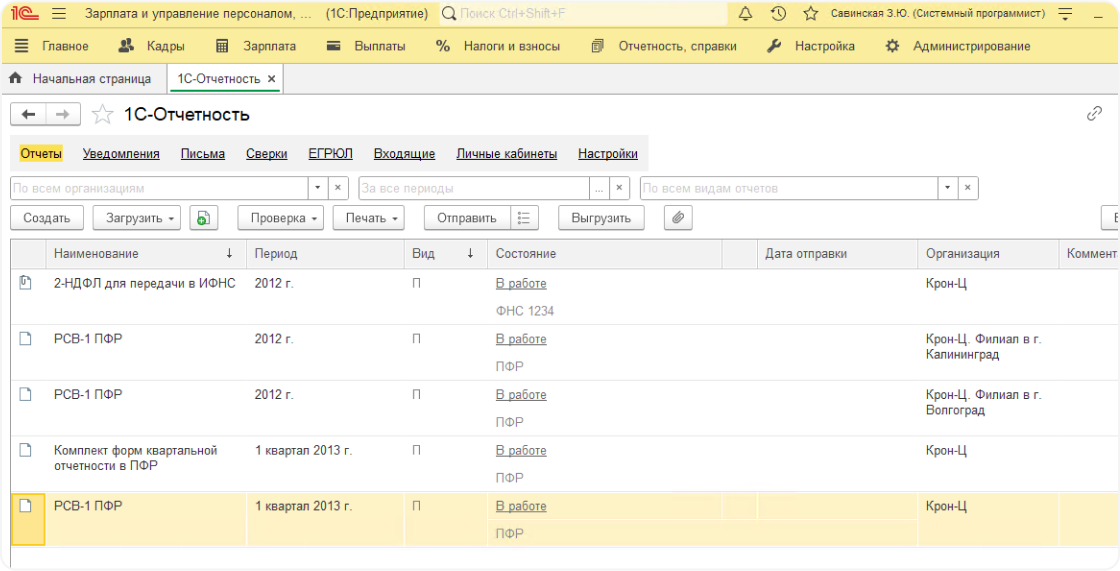
Task: Click the Период column header
Action: coord(325,254)
